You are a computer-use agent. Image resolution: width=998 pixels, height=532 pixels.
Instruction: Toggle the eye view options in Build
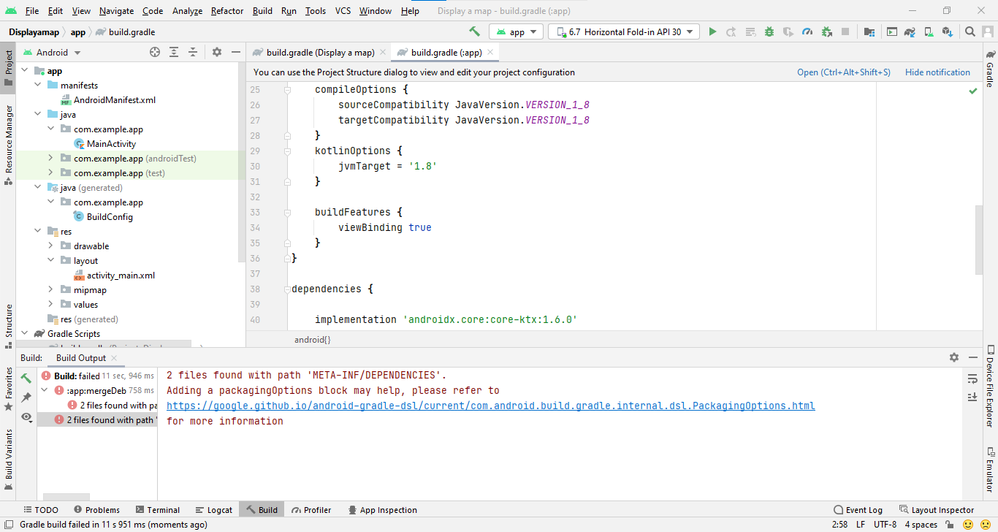coord(26,417)
